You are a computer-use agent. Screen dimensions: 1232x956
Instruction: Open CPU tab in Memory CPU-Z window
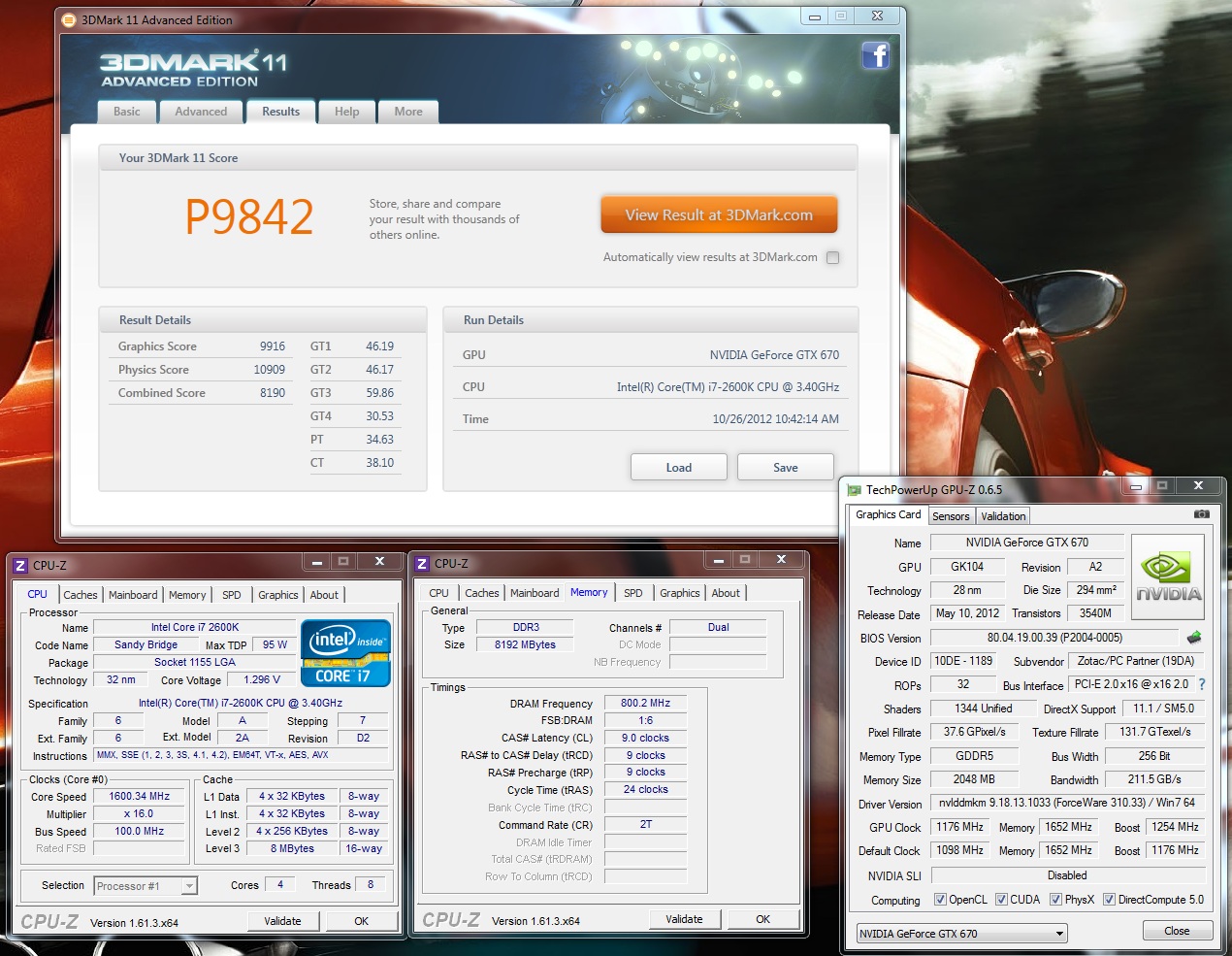point(438,593)
